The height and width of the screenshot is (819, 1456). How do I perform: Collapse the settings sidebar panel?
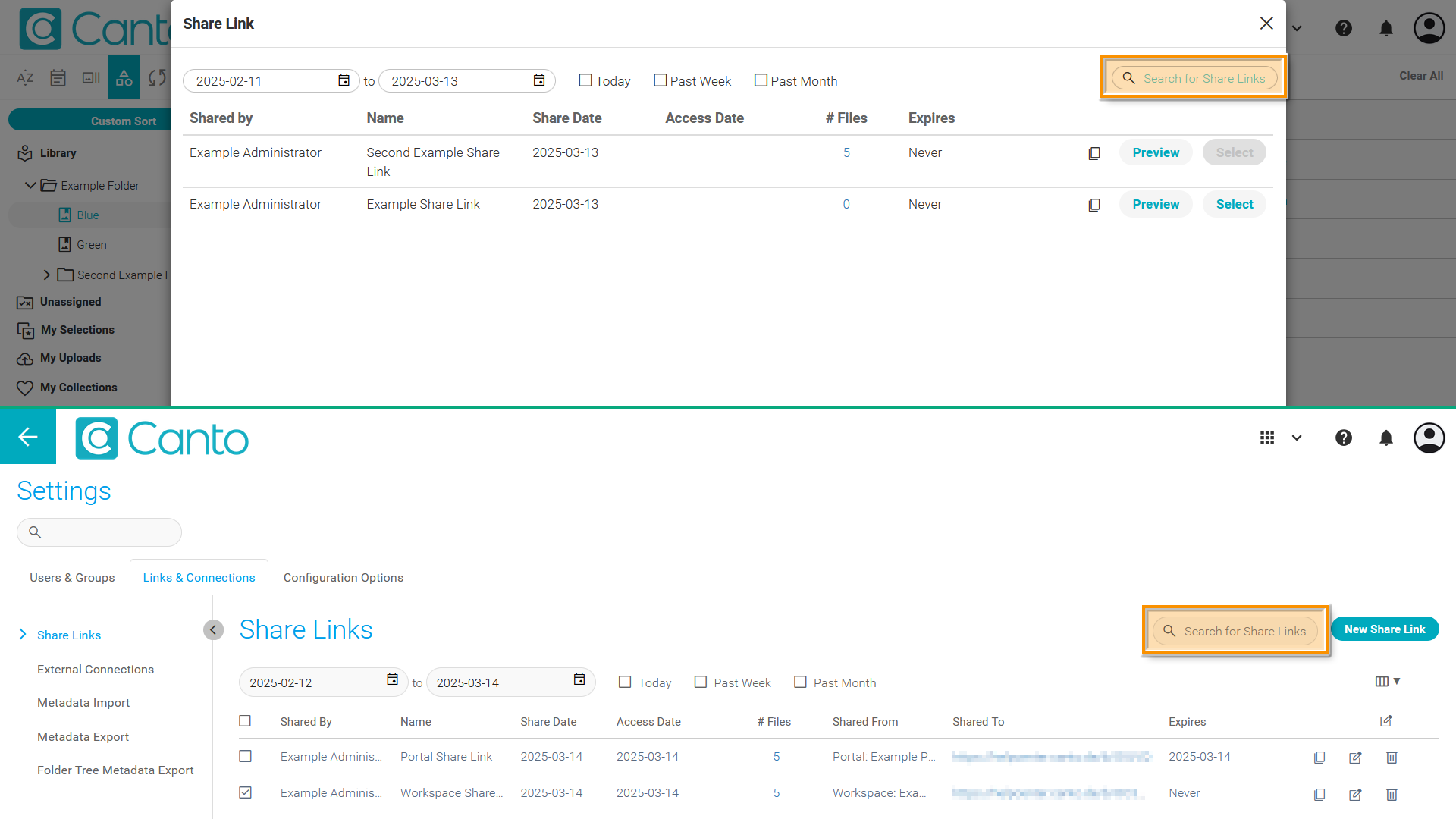point(213,629)
